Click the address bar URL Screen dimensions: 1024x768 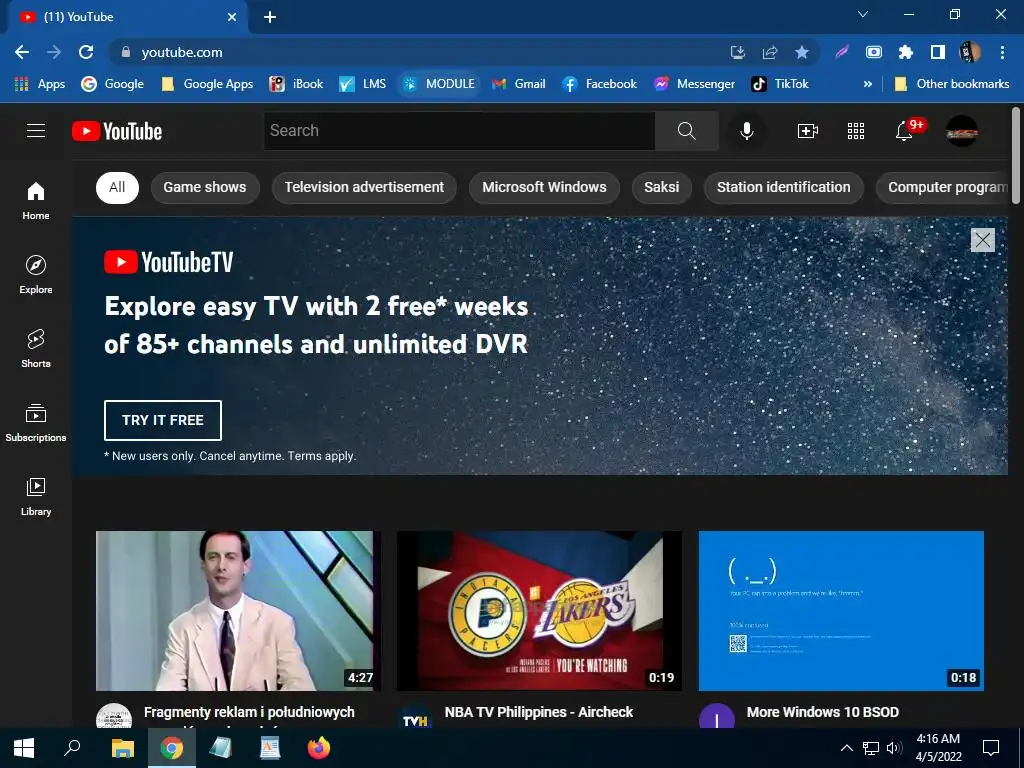click(182, 52)
